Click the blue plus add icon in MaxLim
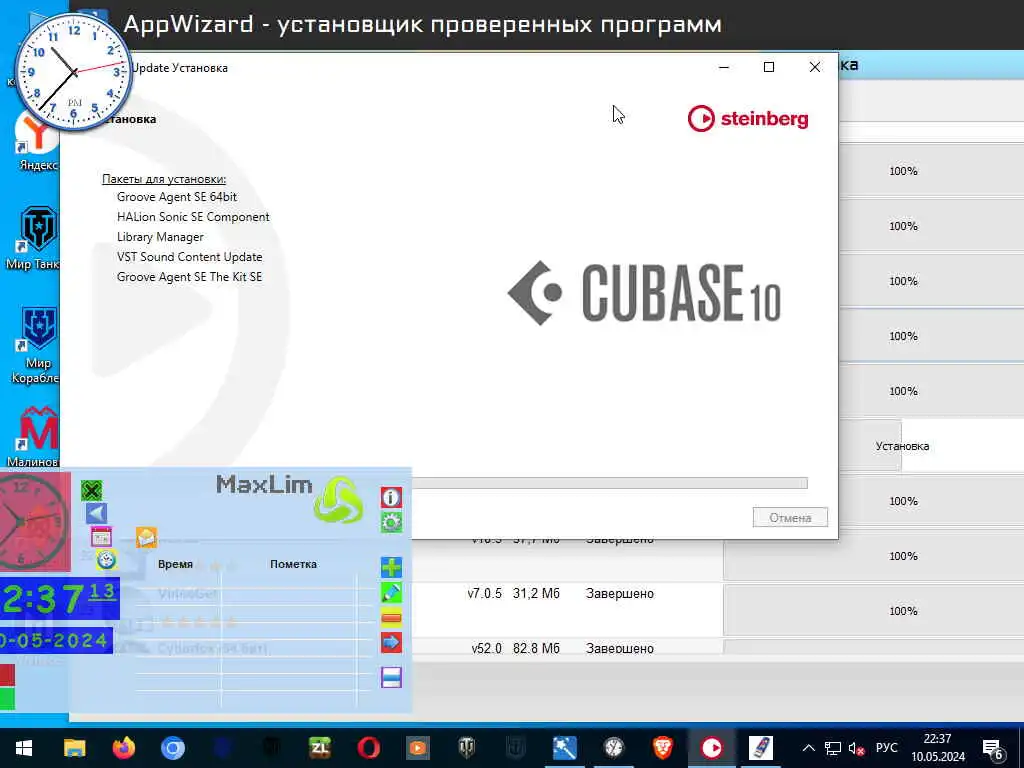The width and height of the screenshot is (1024, 768). 391,567
